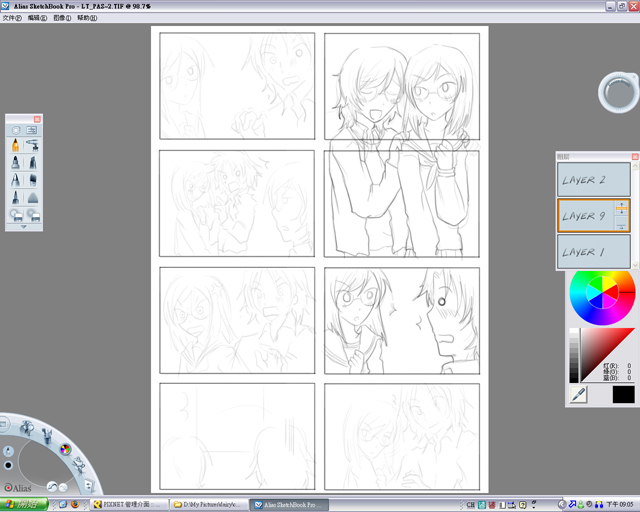Open the 幫助 (Help) menu

[x=87, y=18]
